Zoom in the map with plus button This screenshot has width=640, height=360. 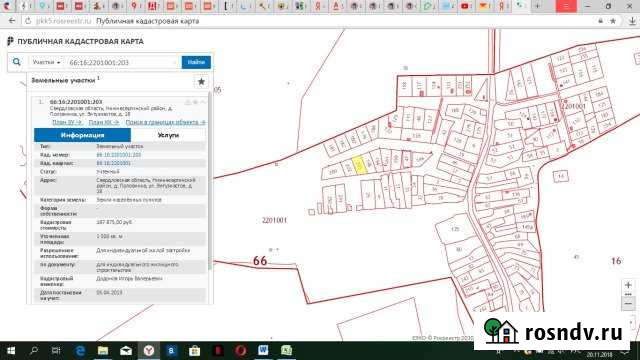[628, 285]
